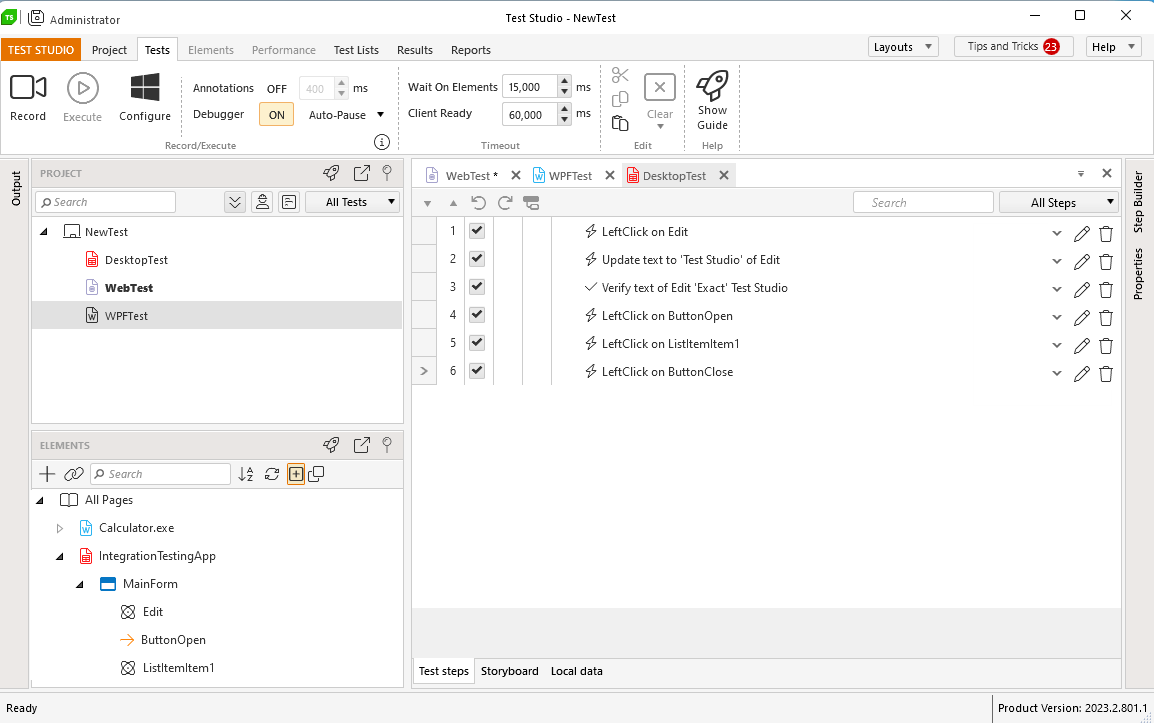Open the Project ribbon tab

pos(109,49)
